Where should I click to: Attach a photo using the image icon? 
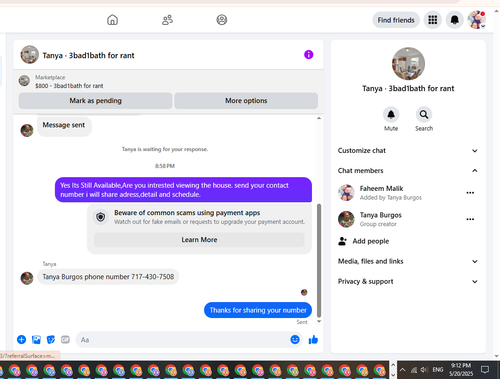pos(36,340)
